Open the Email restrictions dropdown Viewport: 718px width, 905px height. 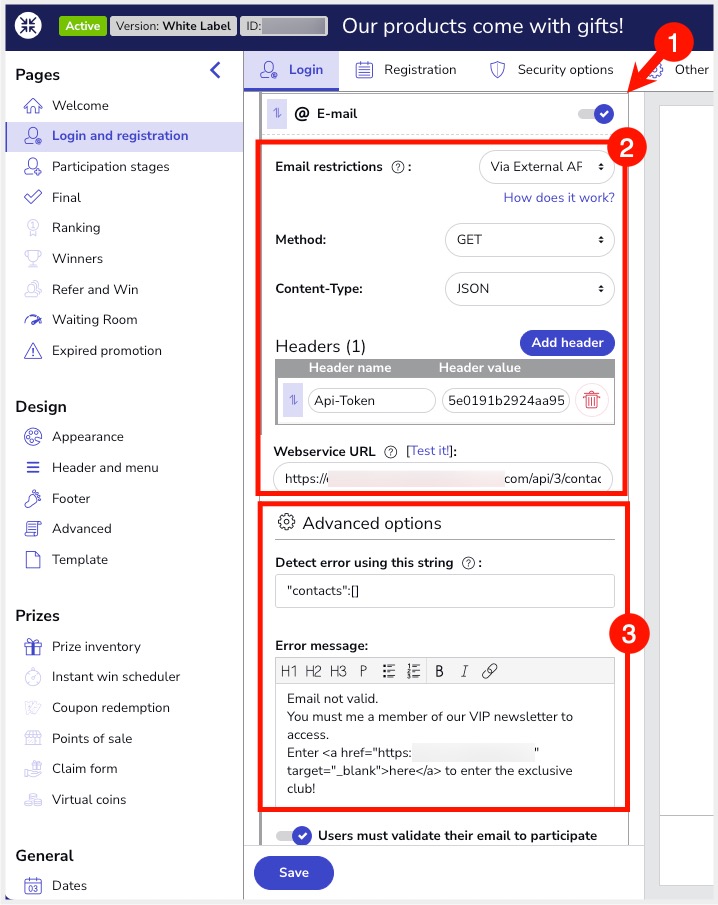pyautogui.click(x=546, y=167)
